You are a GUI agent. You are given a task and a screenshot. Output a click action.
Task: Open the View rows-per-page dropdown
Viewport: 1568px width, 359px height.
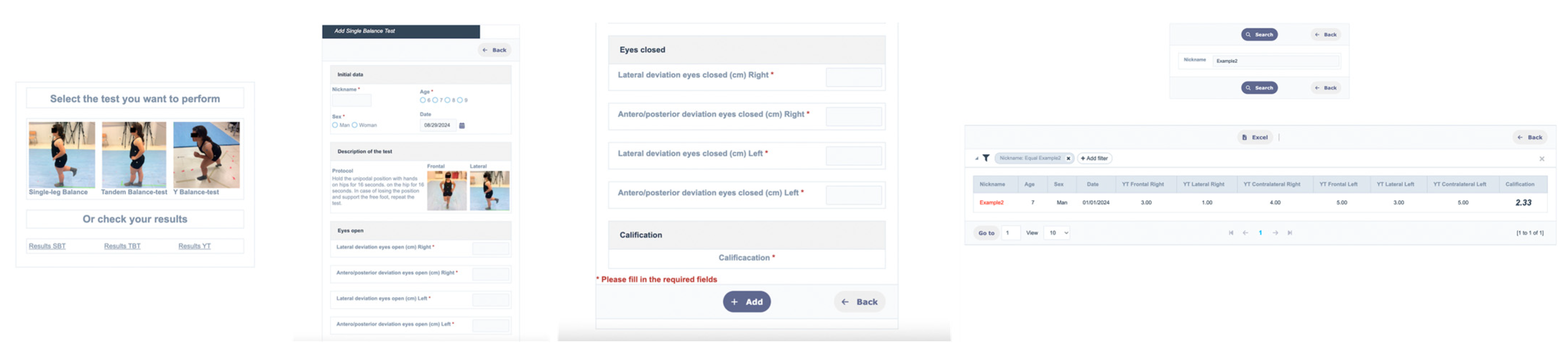(1058, 233)
